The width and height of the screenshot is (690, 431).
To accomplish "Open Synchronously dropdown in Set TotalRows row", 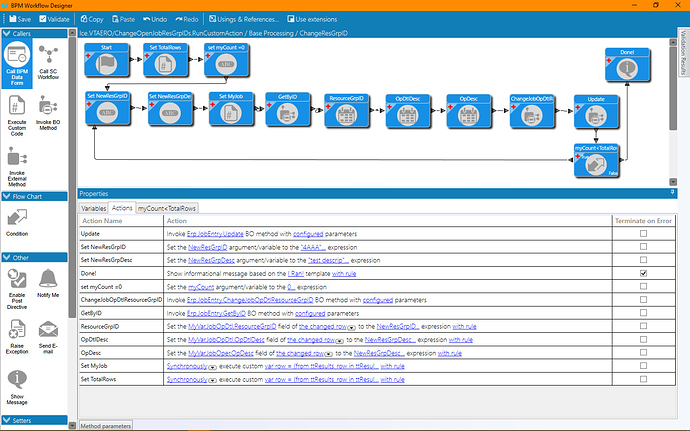I will (213, 380).
